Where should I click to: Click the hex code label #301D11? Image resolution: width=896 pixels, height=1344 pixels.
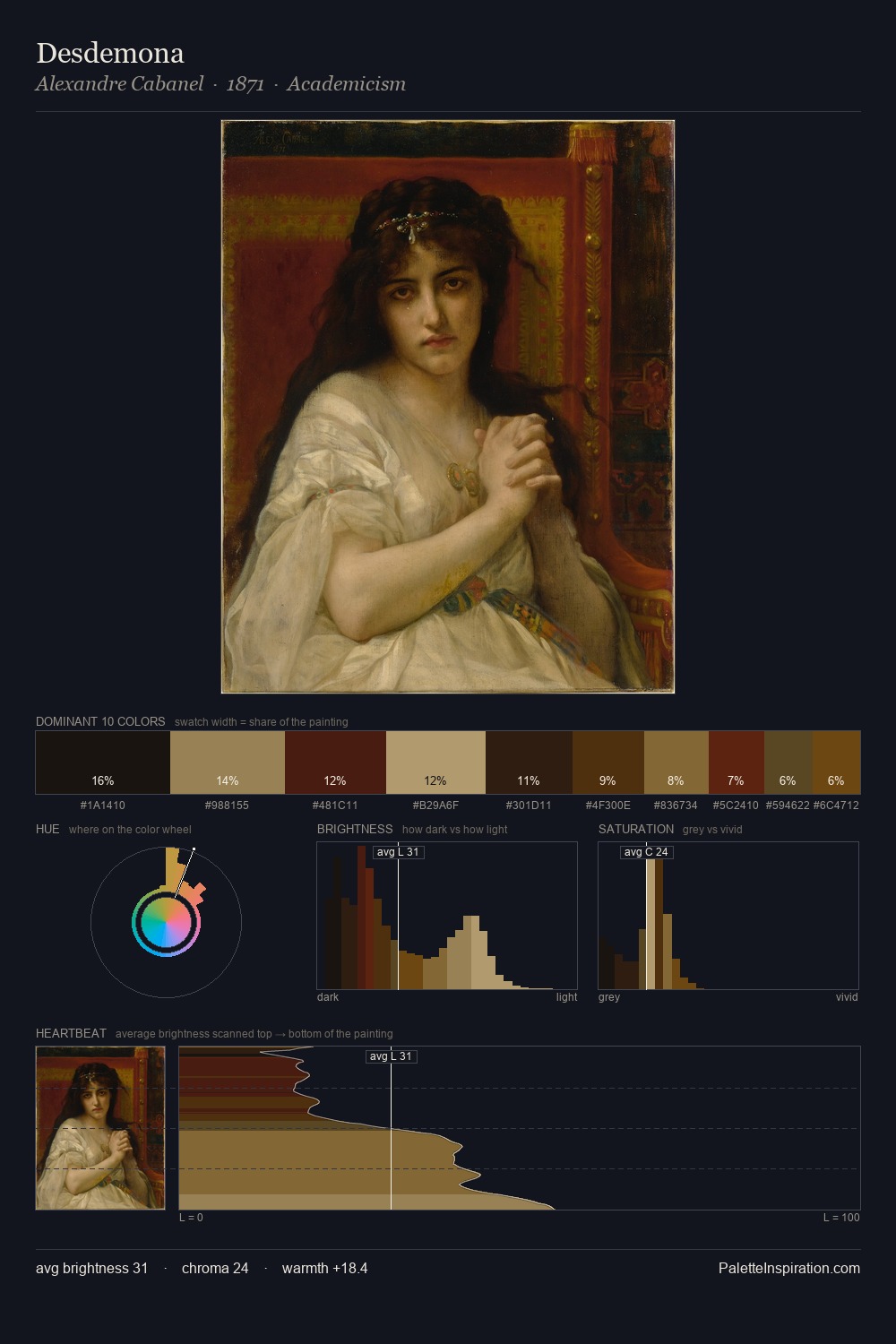point(529,806)
